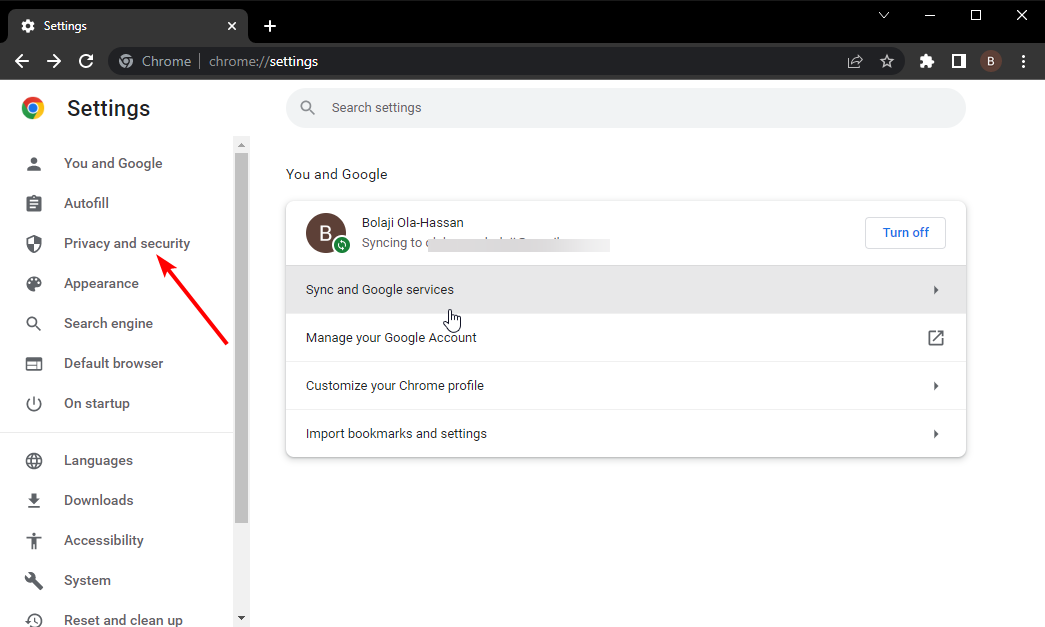This screenshot has height=627, width=1045.
Task: Expand the Sync and Google services arrow
Action: pos(936,290)
